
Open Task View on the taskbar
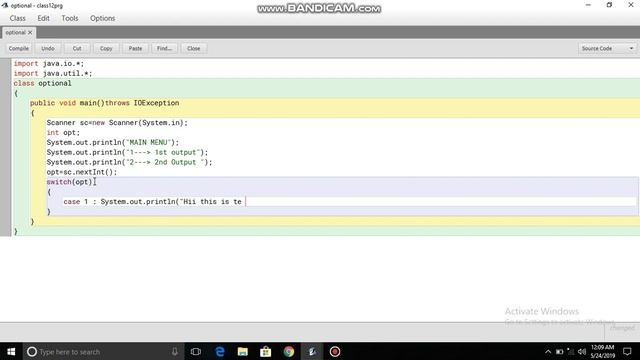tap(196, 351)
